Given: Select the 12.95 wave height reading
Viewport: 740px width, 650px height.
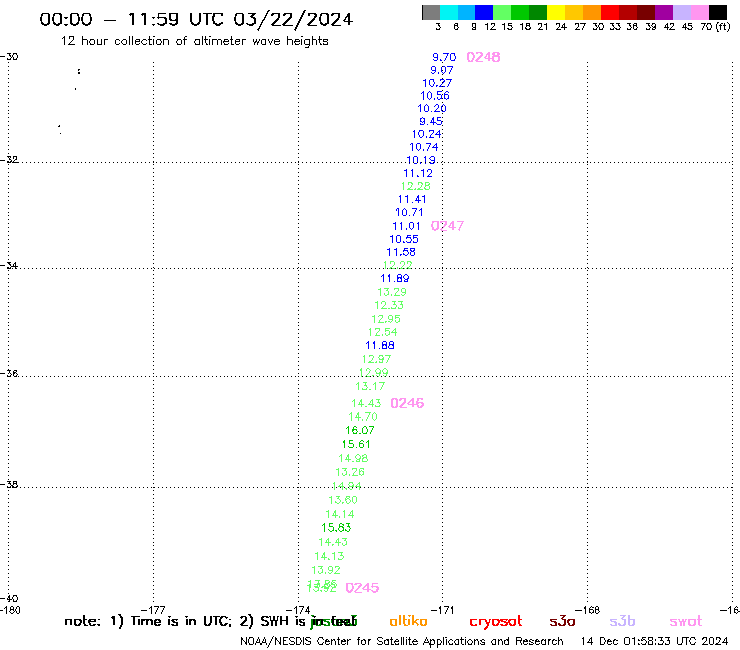Looking at the screenshot, I should point(386,319).
